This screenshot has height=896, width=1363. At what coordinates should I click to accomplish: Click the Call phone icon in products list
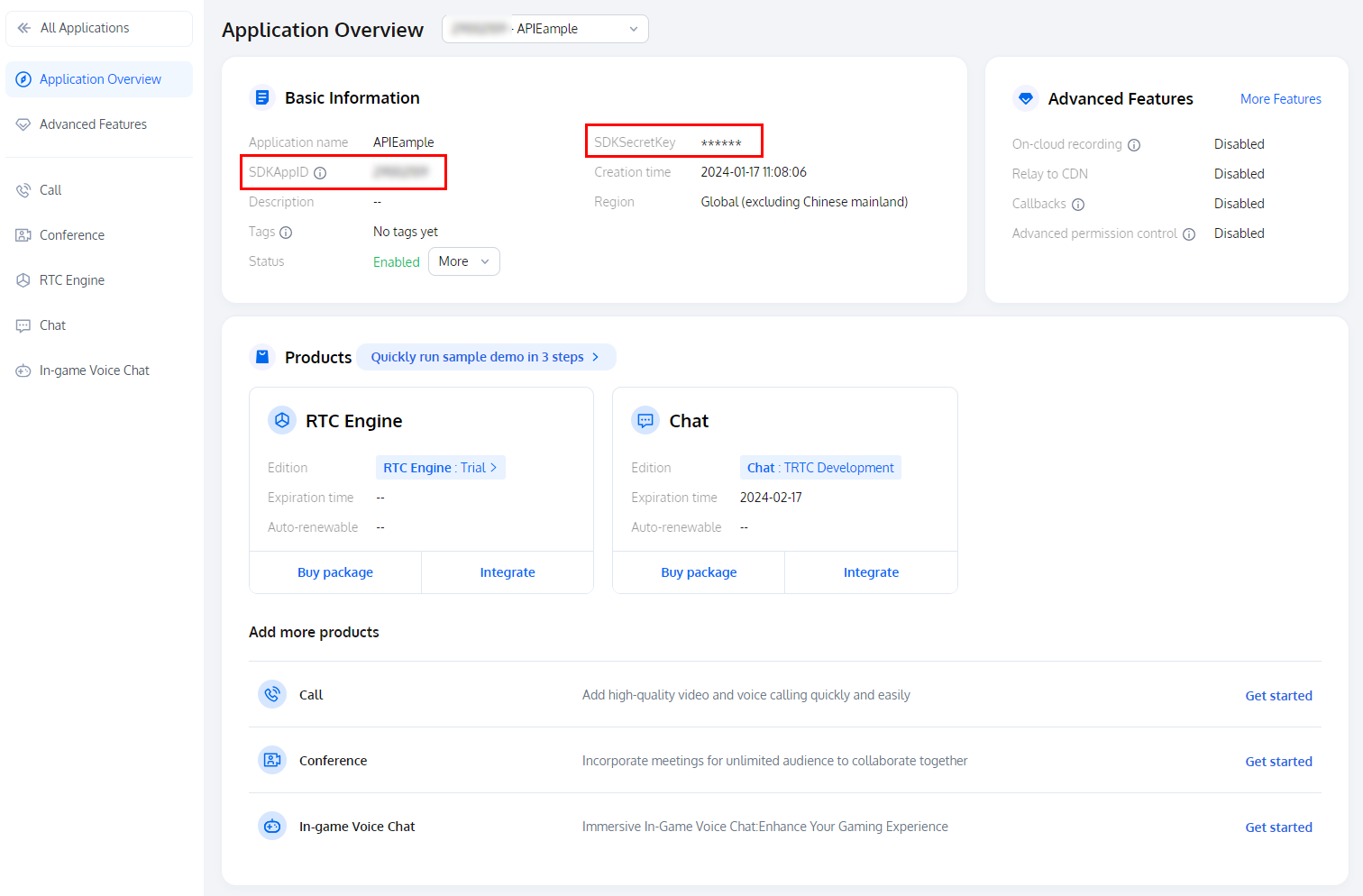tap(272, 695)
